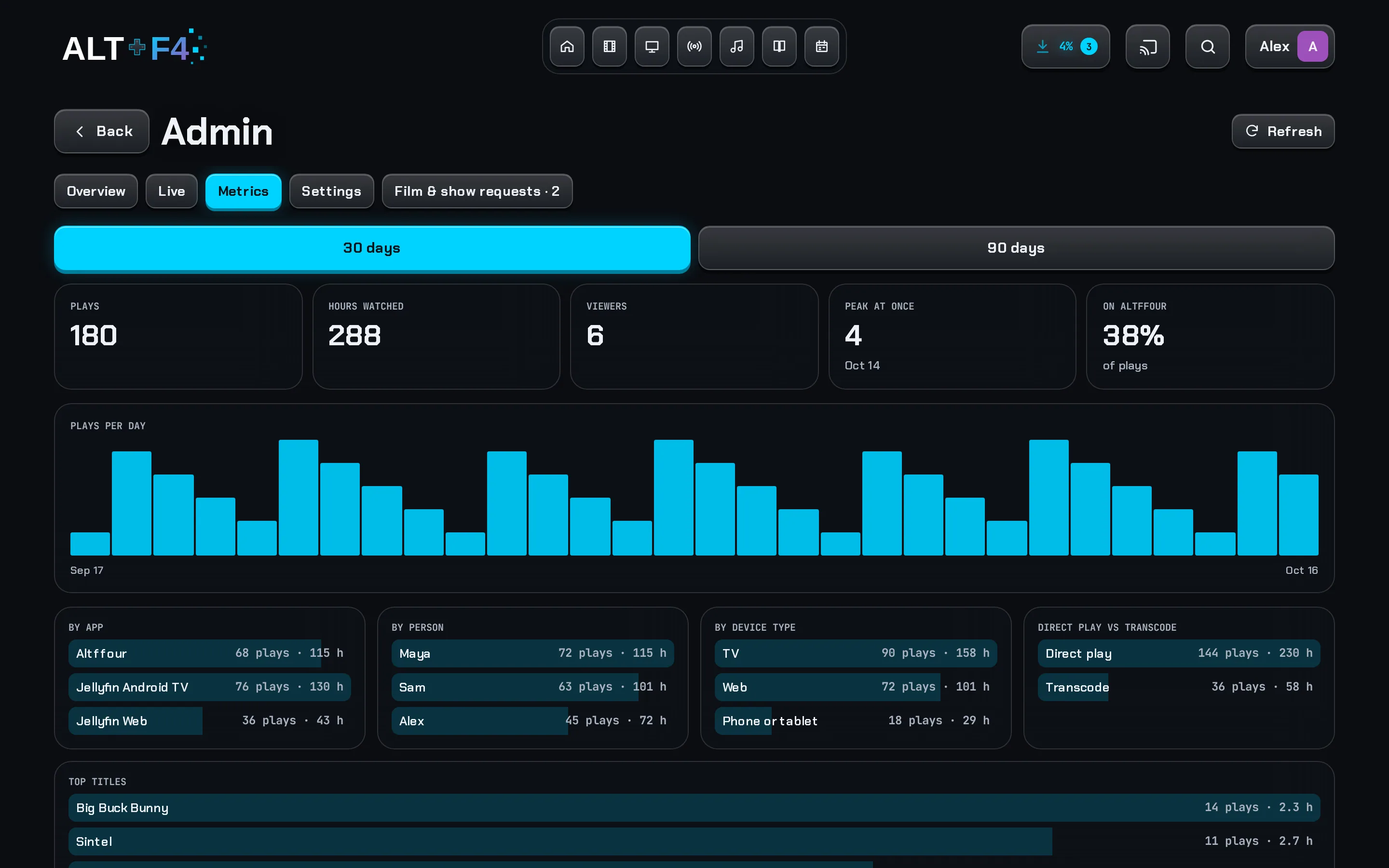Select the Metrics tab

coord(244,191)
